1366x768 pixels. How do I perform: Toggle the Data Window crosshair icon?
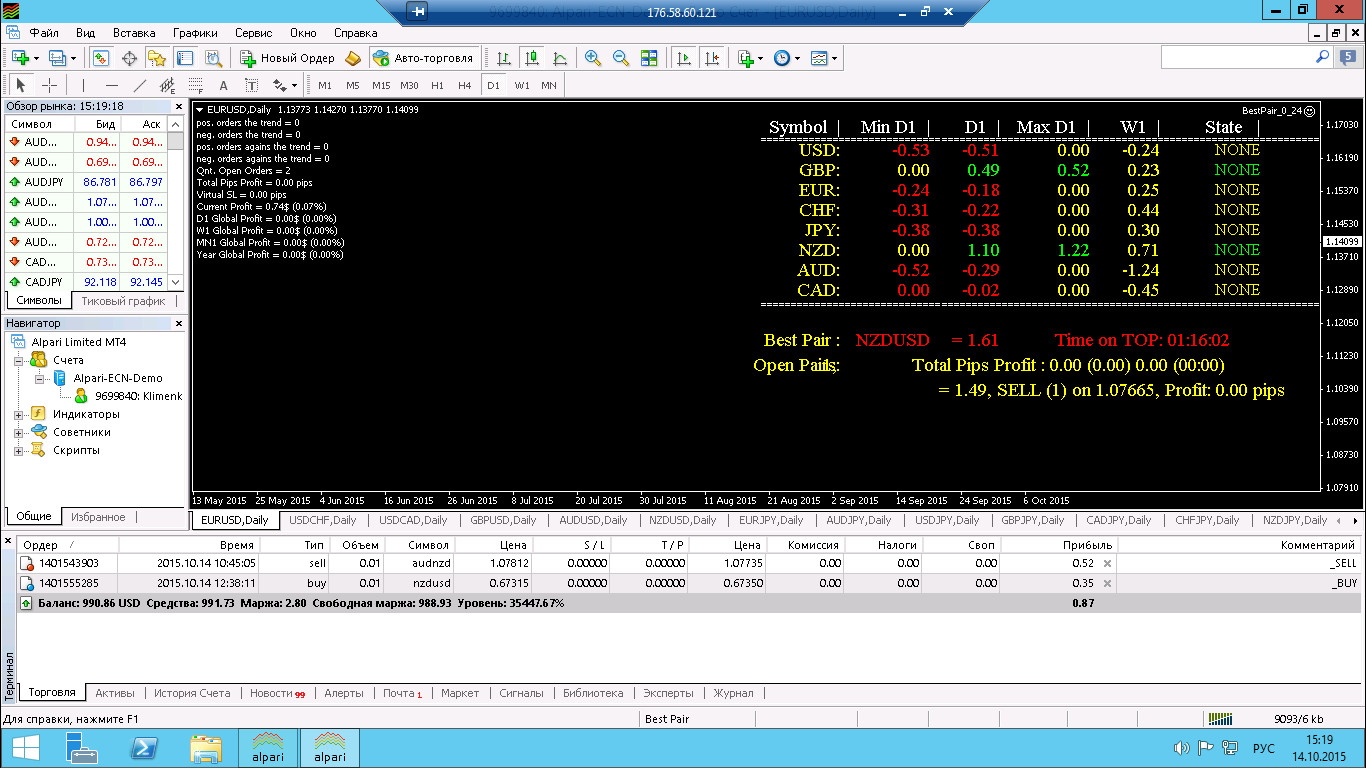[x=130, y=59]
